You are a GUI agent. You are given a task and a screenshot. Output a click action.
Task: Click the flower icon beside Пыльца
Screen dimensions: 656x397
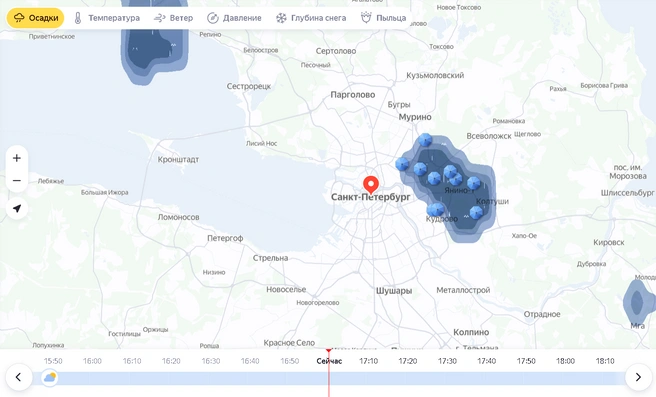pyautogui.click(x=366, y=18)
